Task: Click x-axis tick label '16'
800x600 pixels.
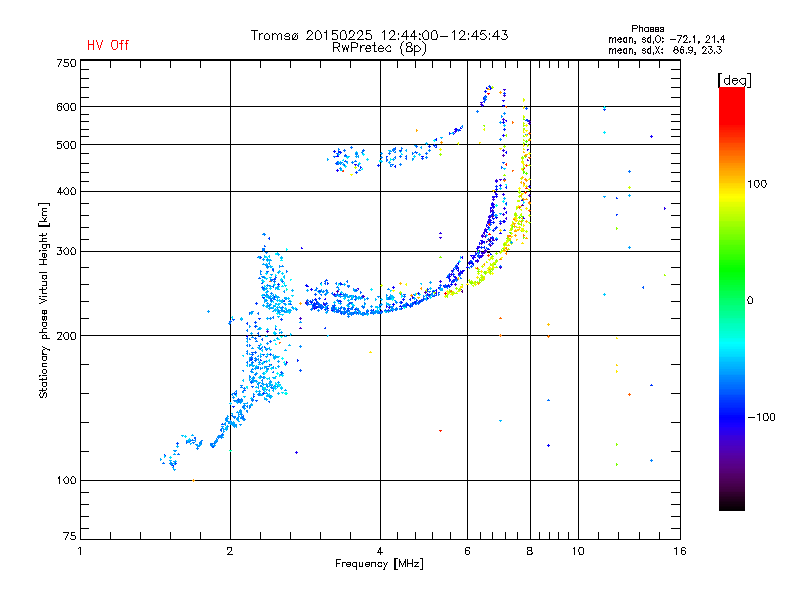Action: click(x=680, y=551)
